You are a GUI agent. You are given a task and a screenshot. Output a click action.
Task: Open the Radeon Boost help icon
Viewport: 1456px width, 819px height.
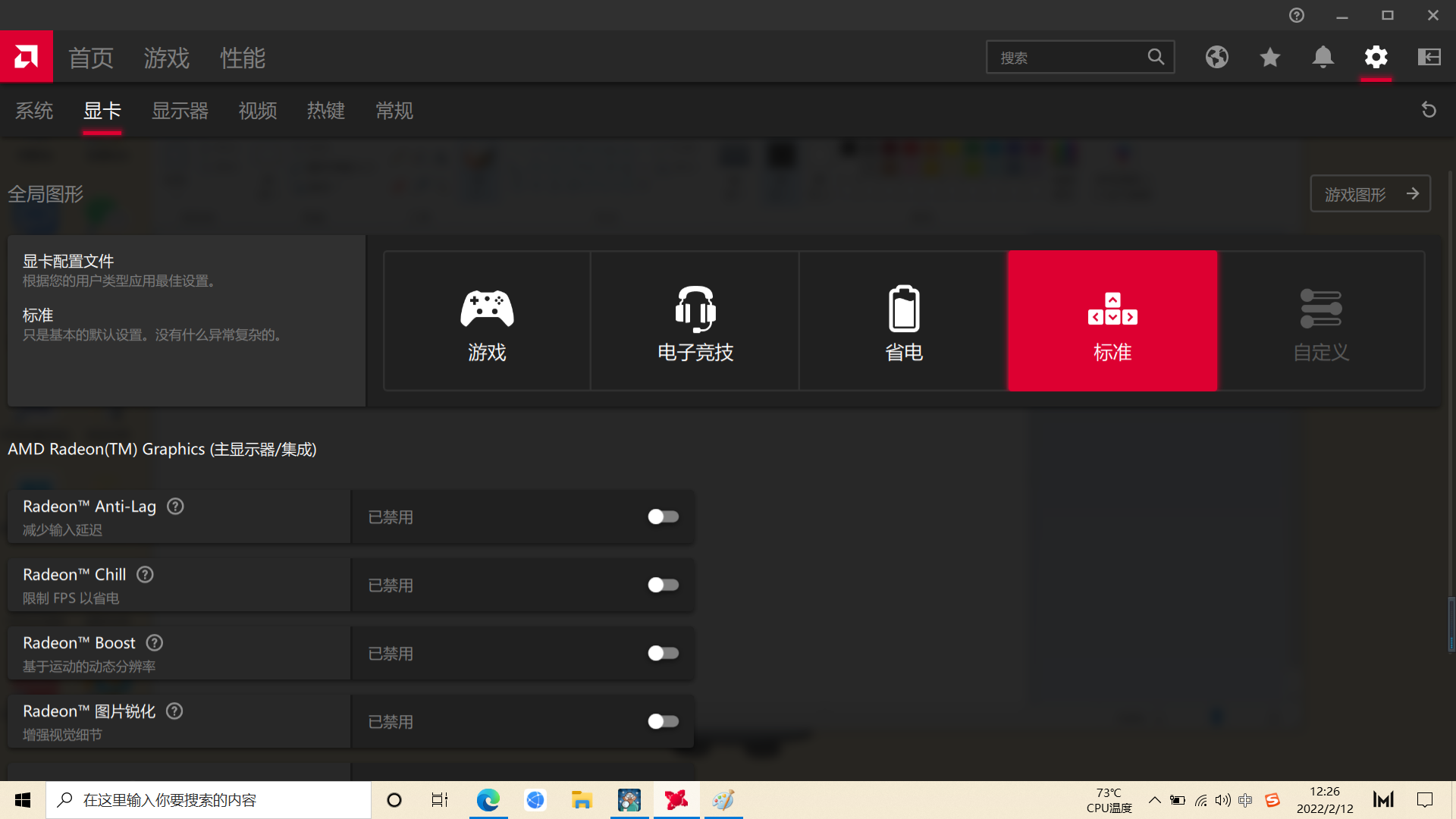[x=155, y=643]
